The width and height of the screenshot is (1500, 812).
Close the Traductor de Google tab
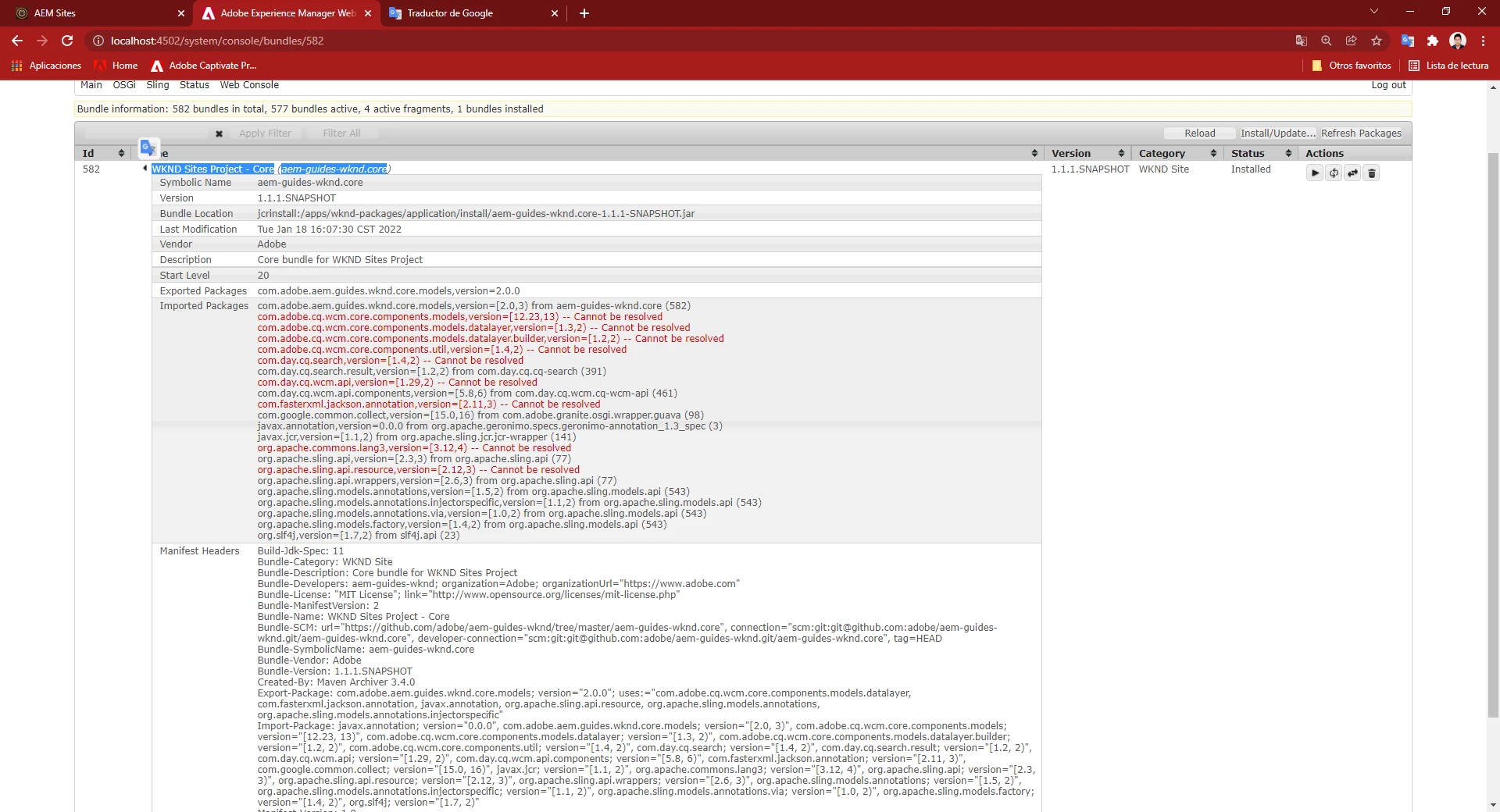[555, 13]
